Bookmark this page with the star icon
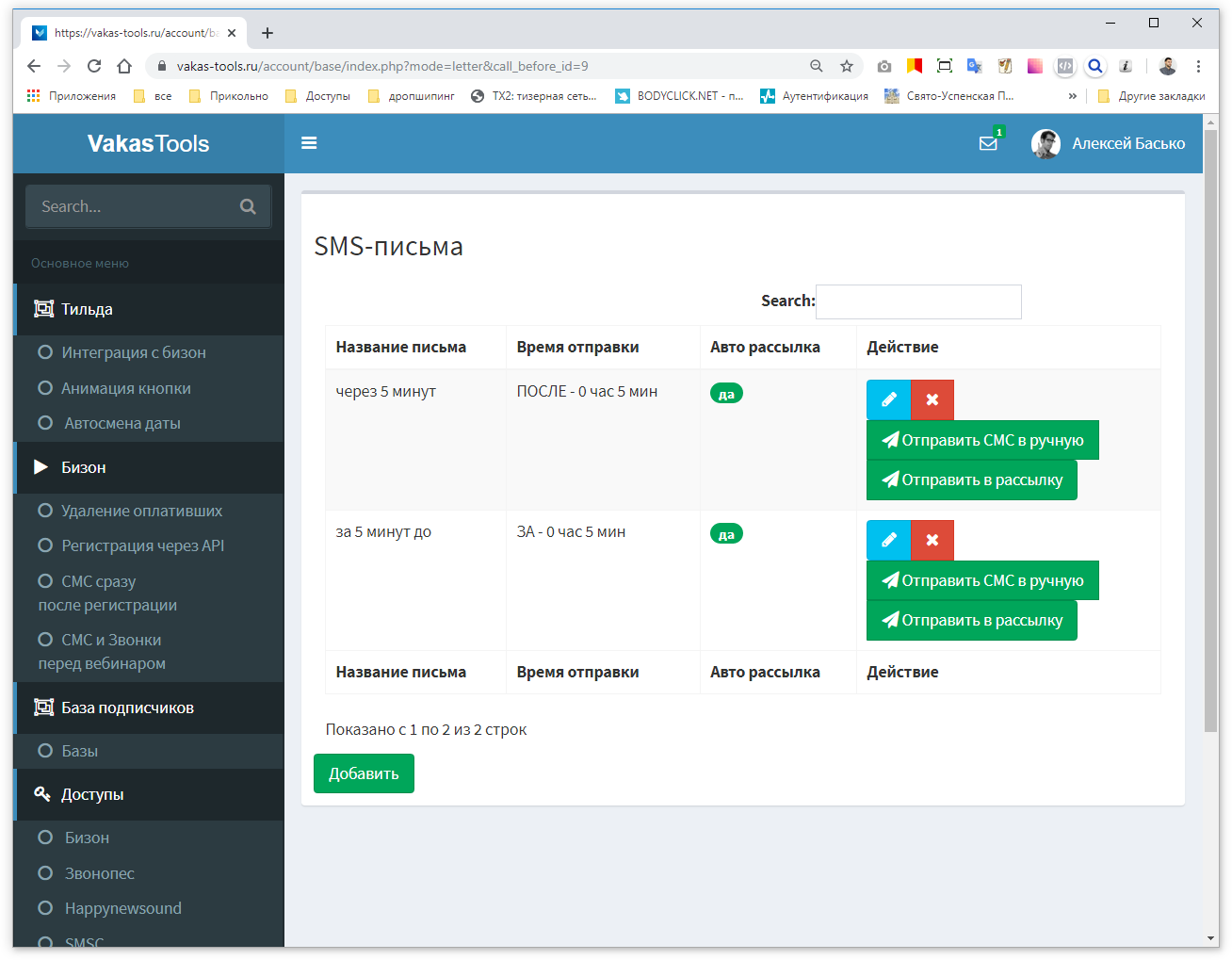This screenshot has height=960, width=1232. pyautogui.click(x=847, y=66)
